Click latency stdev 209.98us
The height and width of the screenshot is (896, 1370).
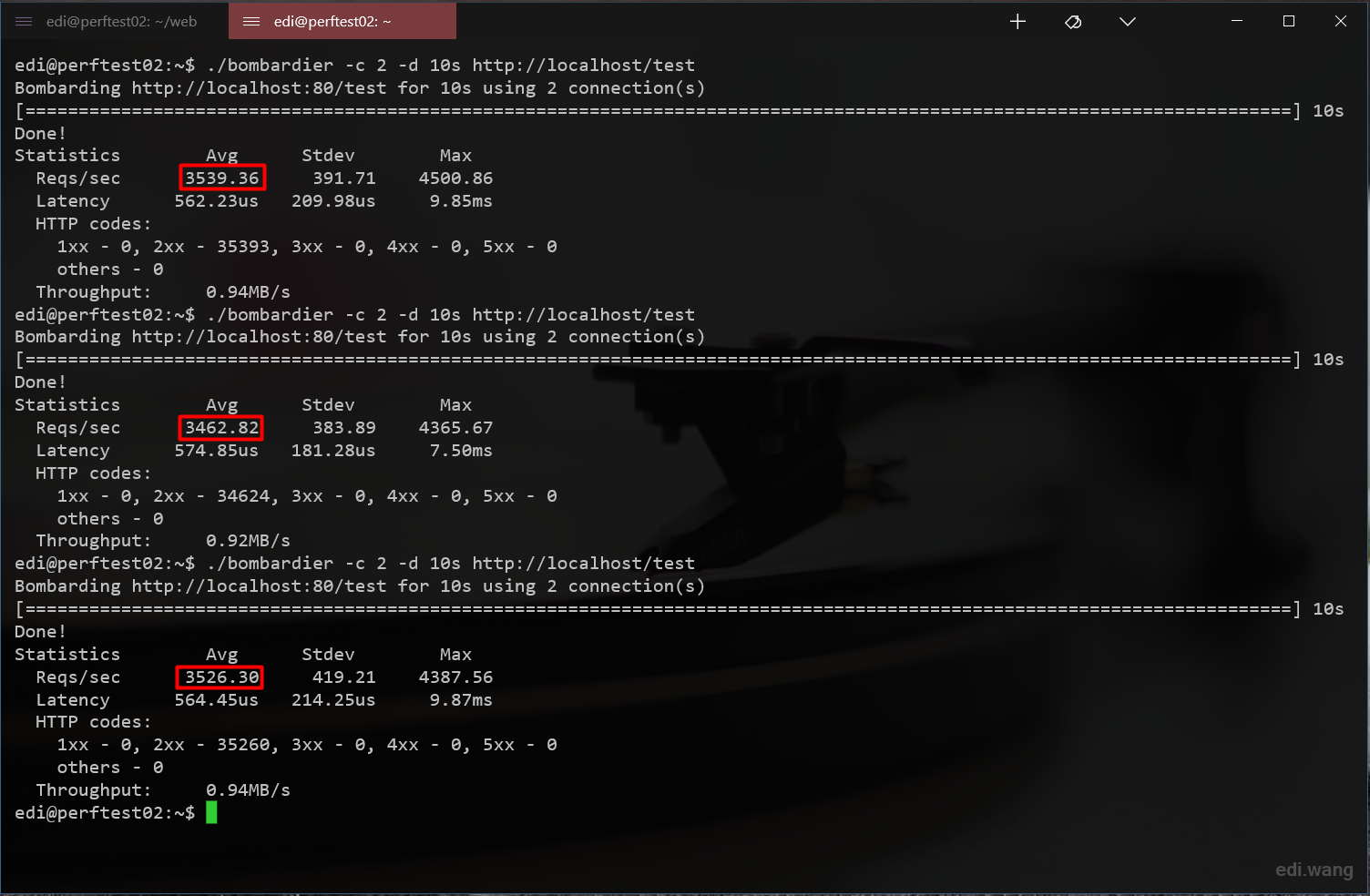click(333, 200)
